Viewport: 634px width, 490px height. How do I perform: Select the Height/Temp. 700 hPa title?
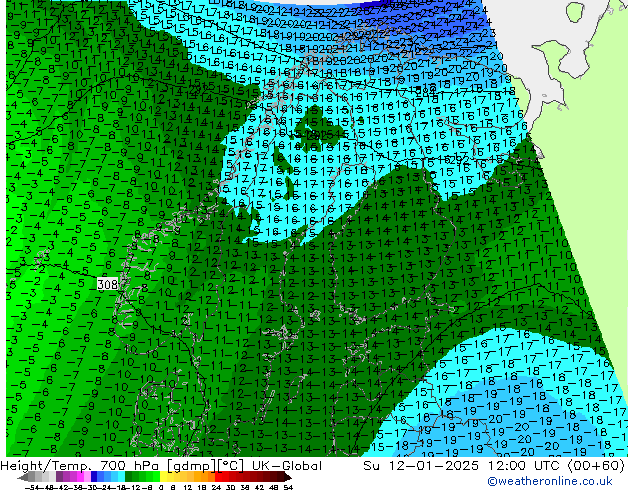point(80,466)
